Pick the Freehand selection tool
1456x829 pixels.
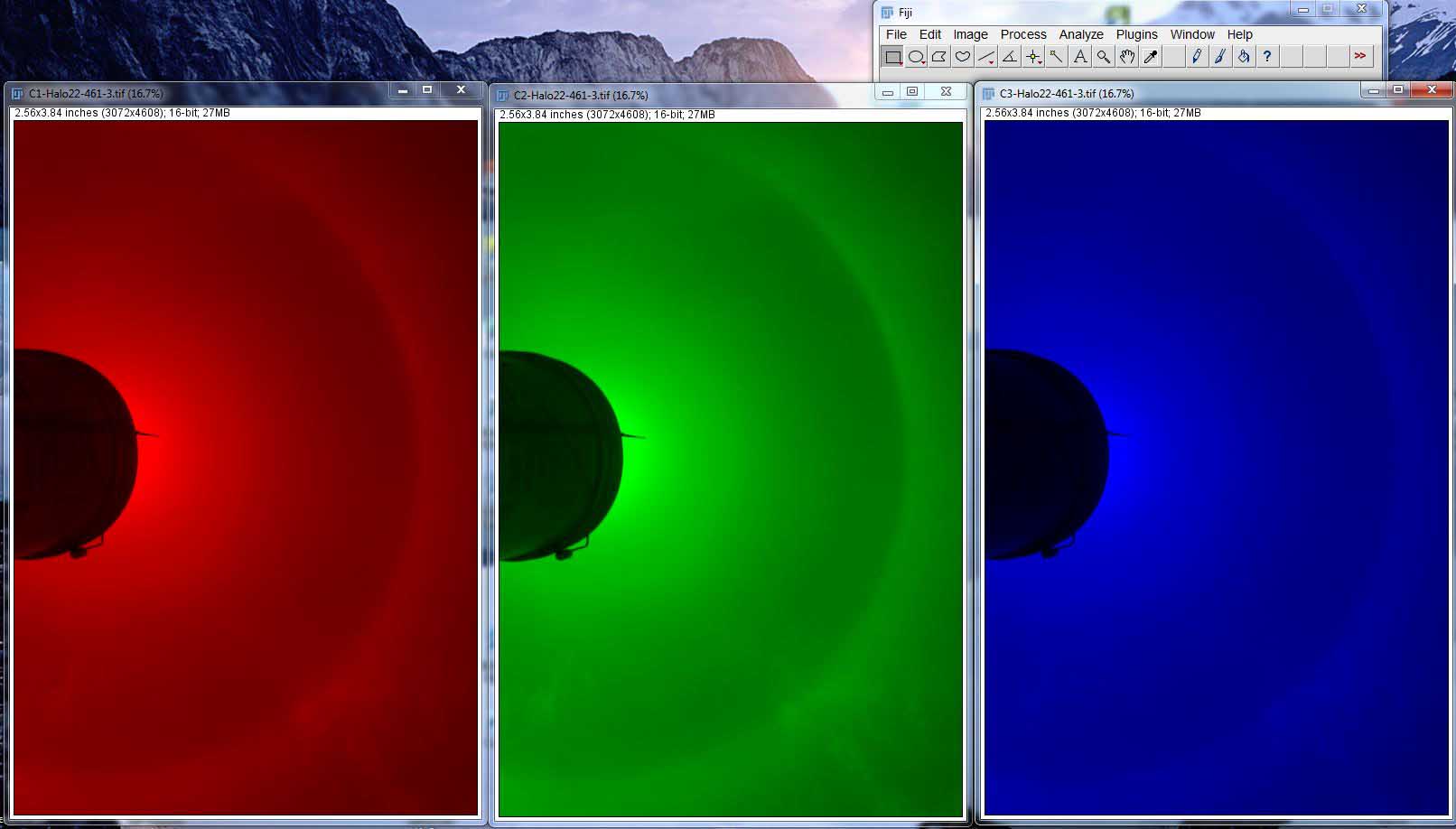pyautogui.click(x=963, y=57)
